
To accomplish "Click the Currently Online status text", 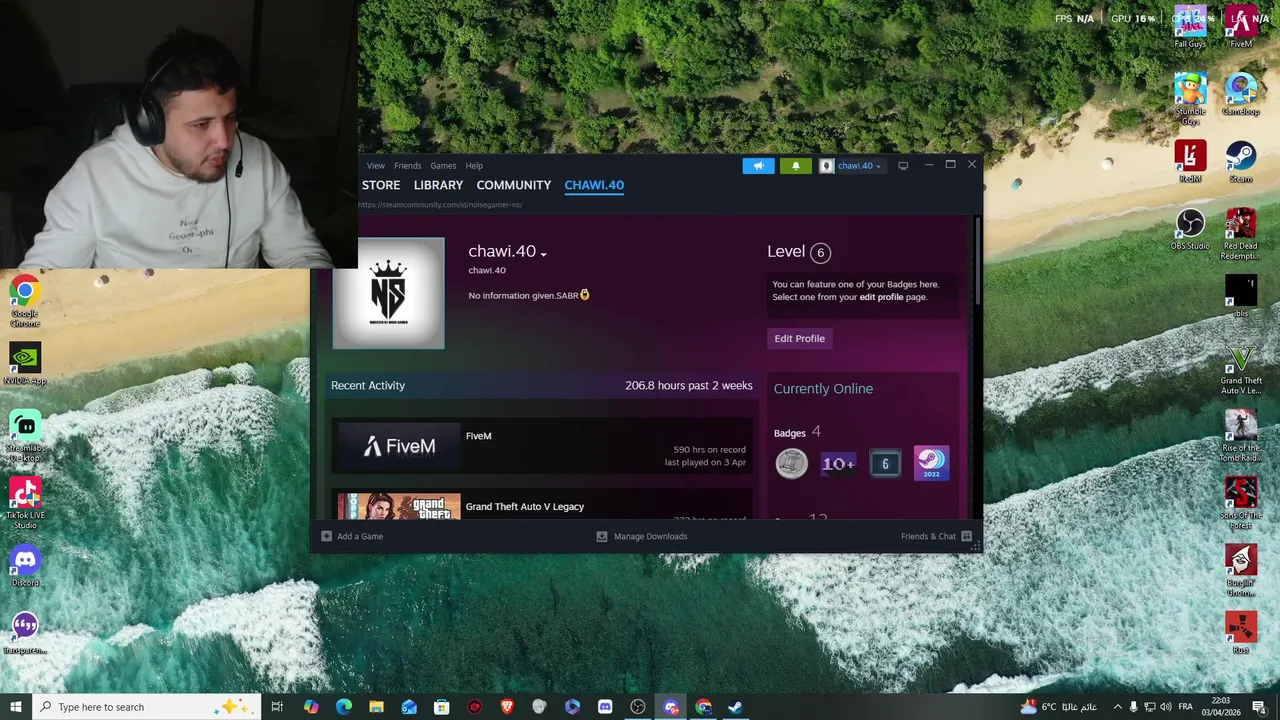I will 823,389.
